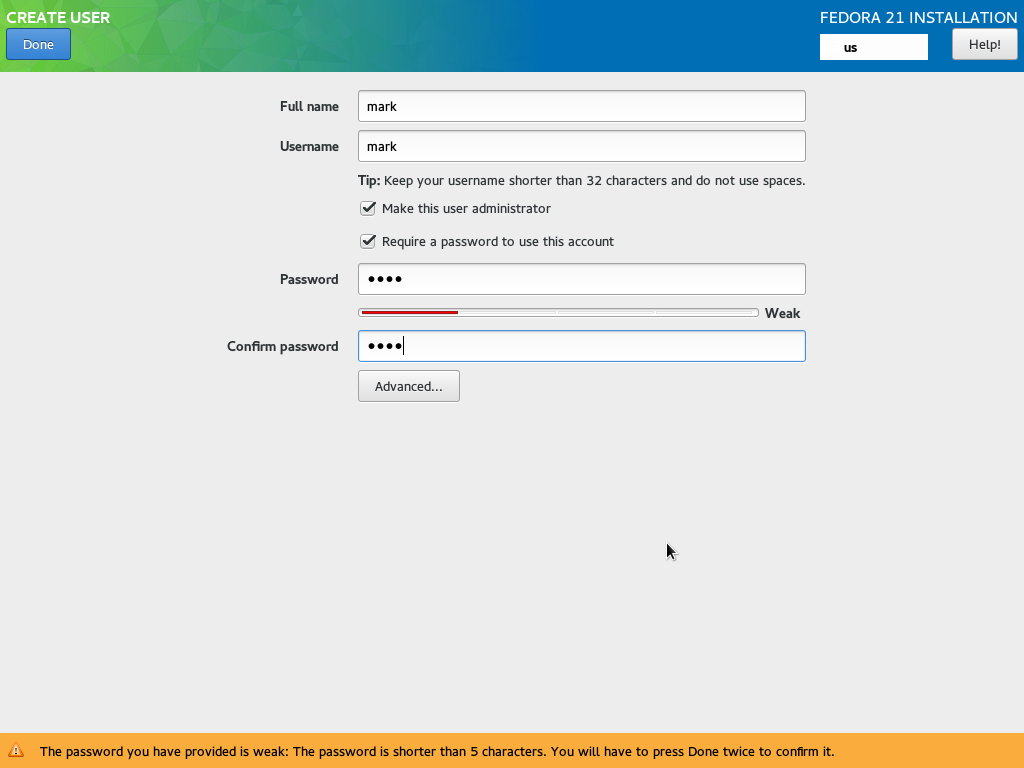Click into the Username input field
The width and height of the screenshot is (1024, 768).
point(581,146)
